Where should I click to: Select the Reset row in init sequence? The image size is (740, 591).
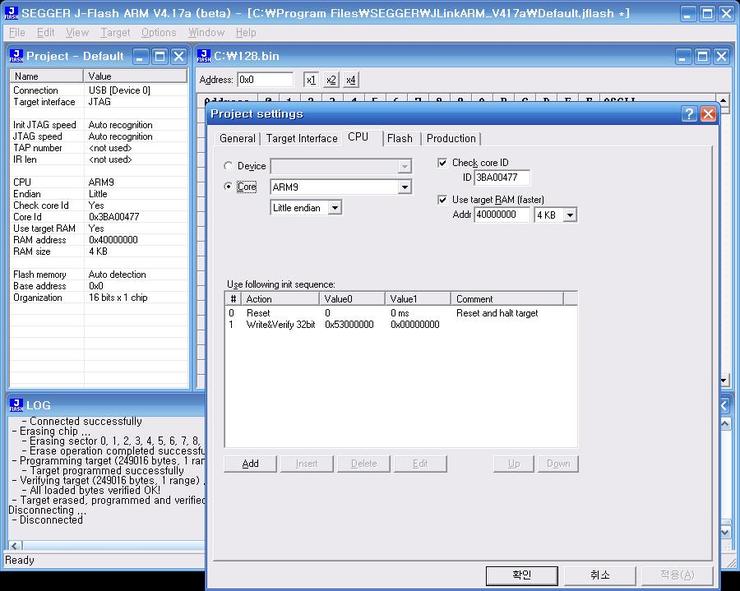pos(400,313)
